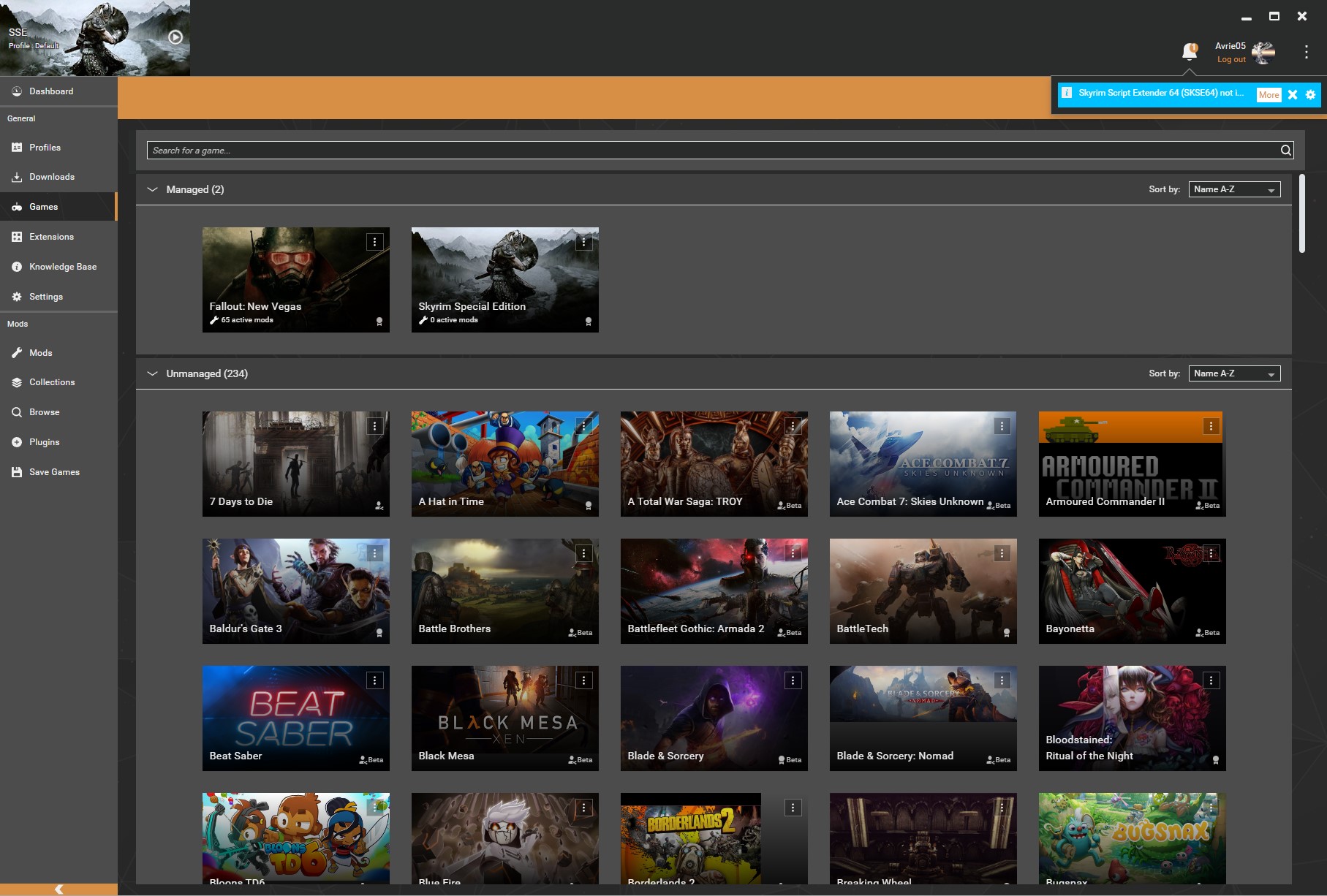This screenshot has height=896, width=1327.
Task: Select the 7 Days to Die tile
Action: click(x=296, y=464)
